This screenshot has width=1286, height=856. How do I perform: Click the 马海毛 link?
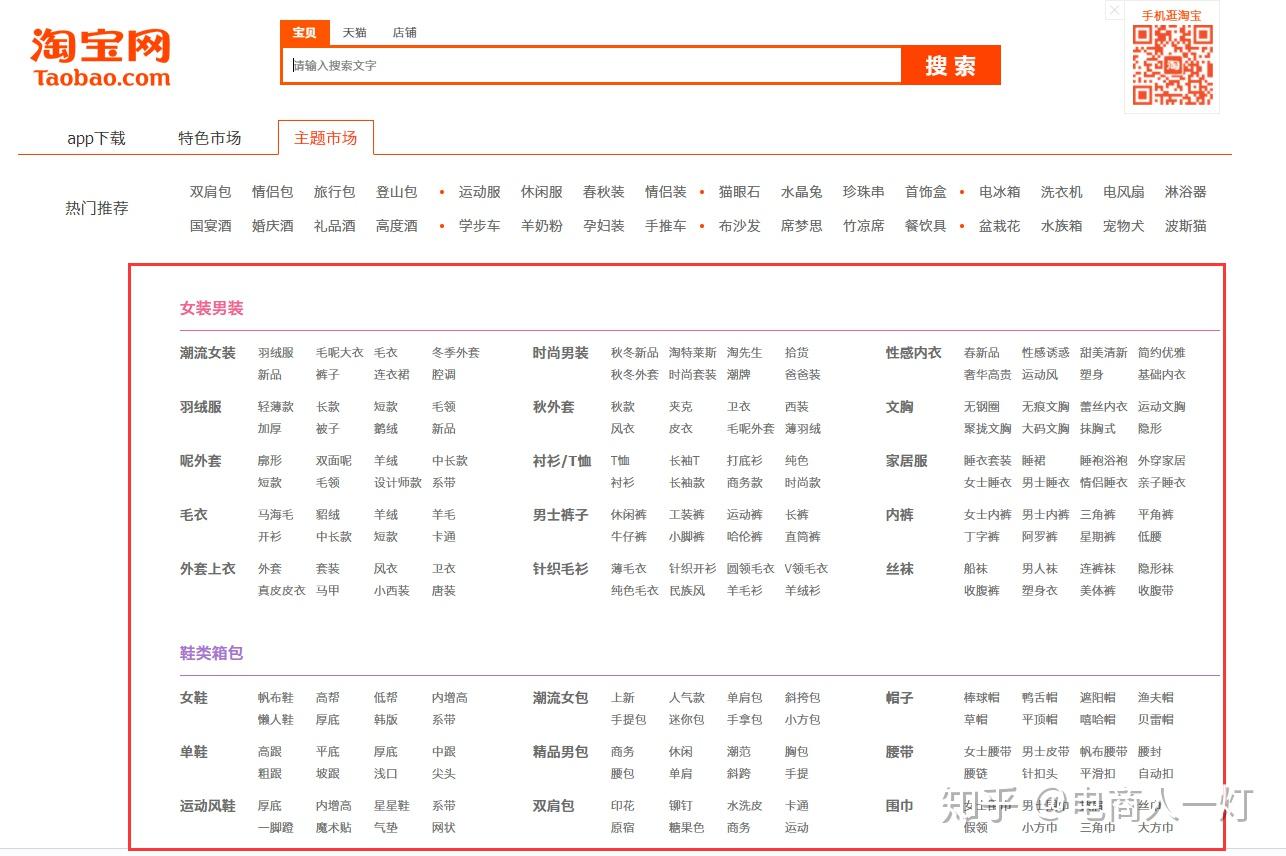[x=276, y=515]
